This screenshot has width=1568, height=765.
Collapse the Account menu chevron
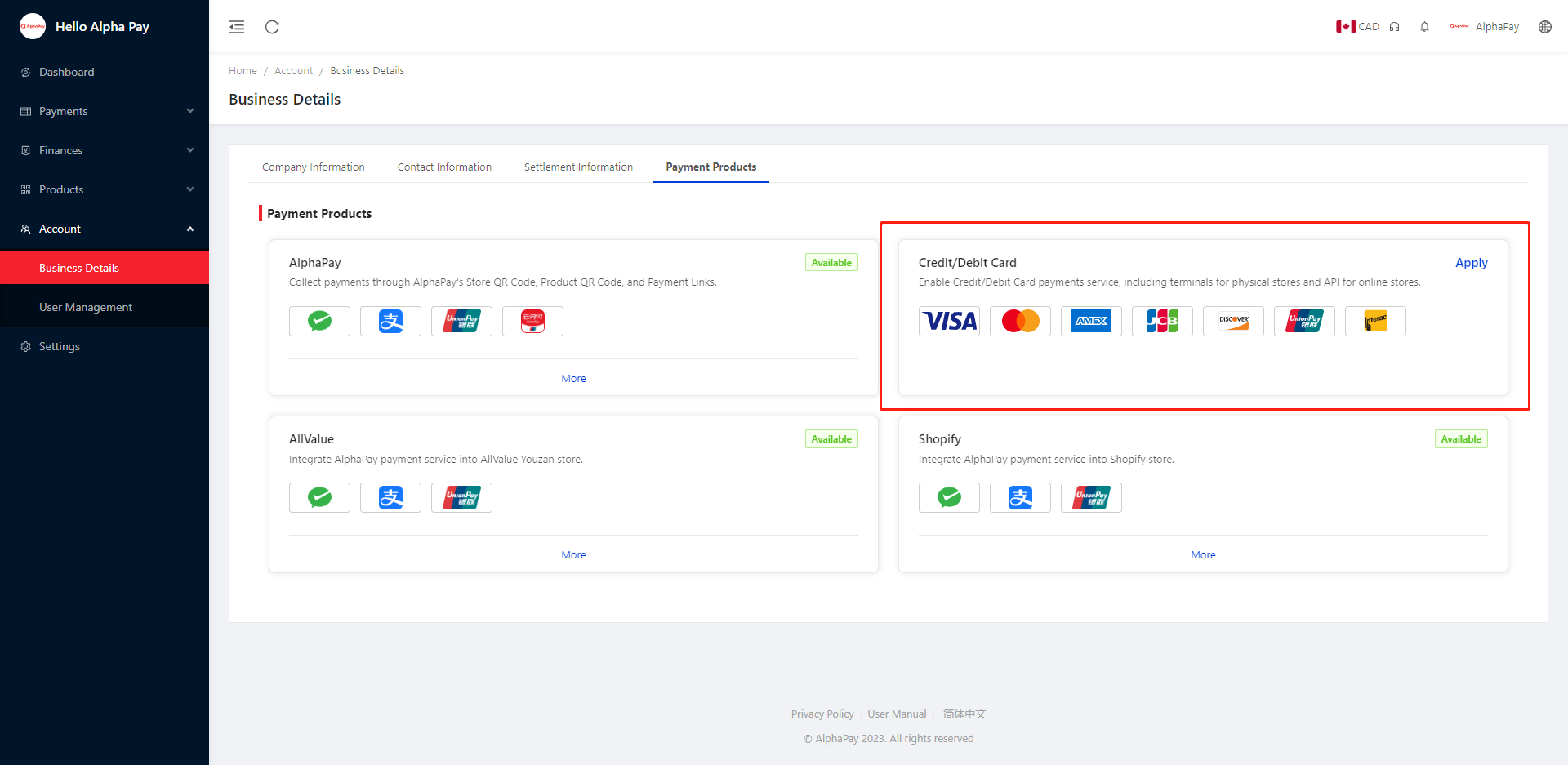190,229
